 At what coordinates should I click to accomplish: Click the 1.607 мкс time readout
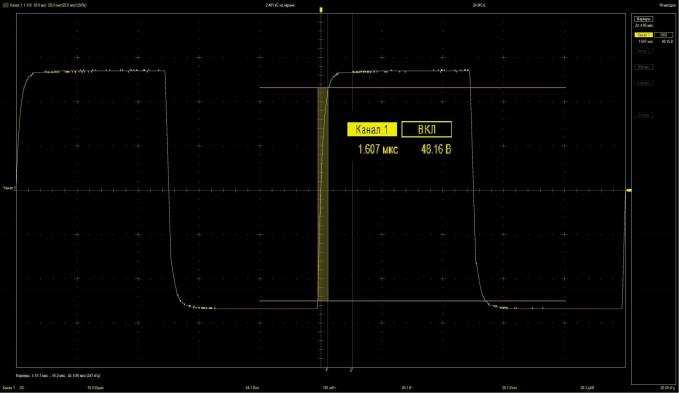point(378,150)
